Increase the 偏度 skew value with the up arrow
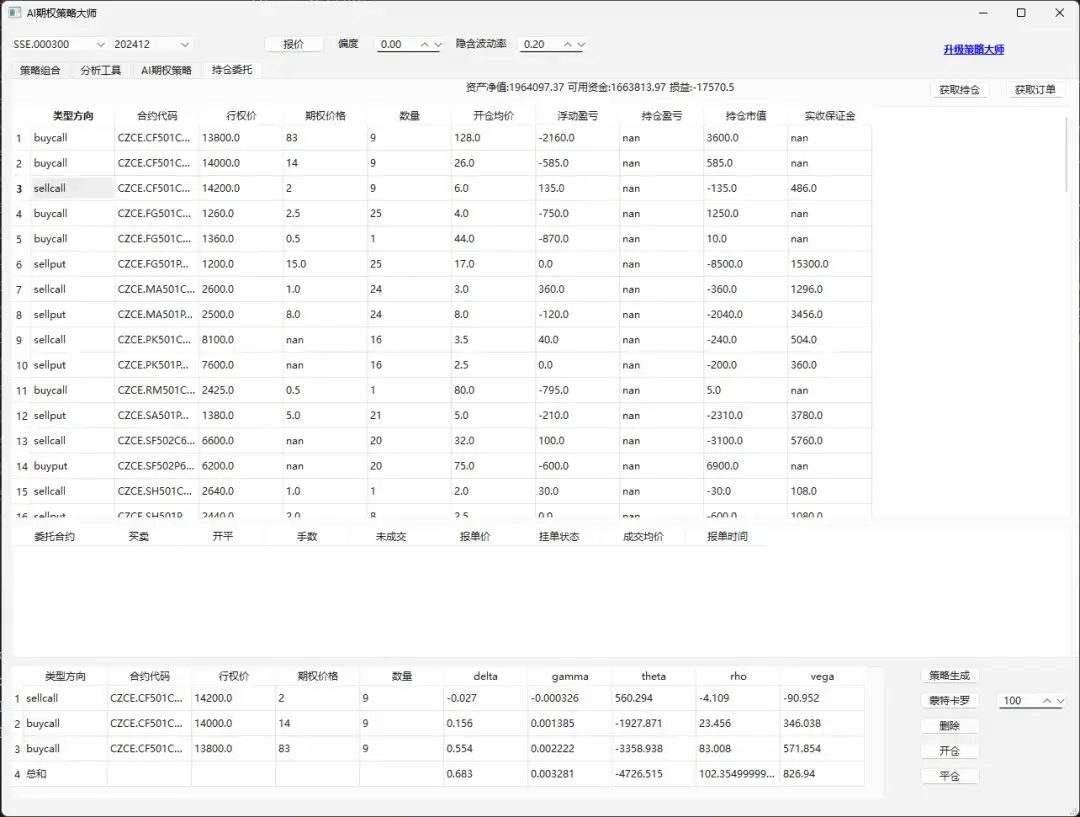1080x817 pixels. (425, 44)
